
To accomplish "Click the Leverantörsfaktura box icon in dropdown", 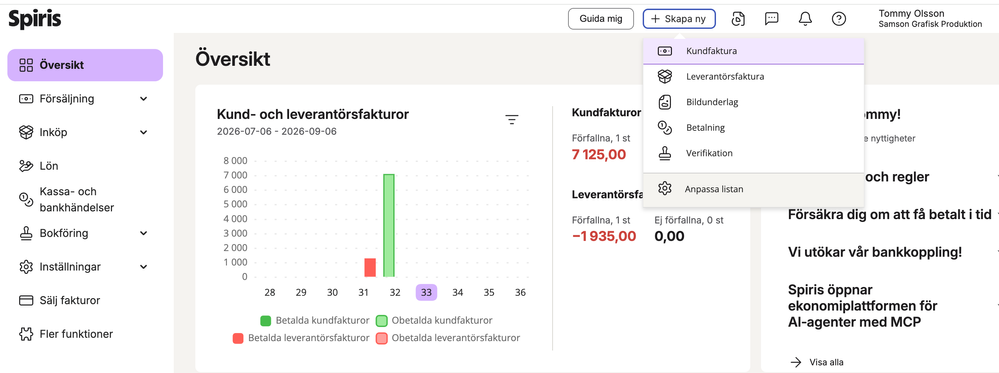I will click(x=665, y=77).
